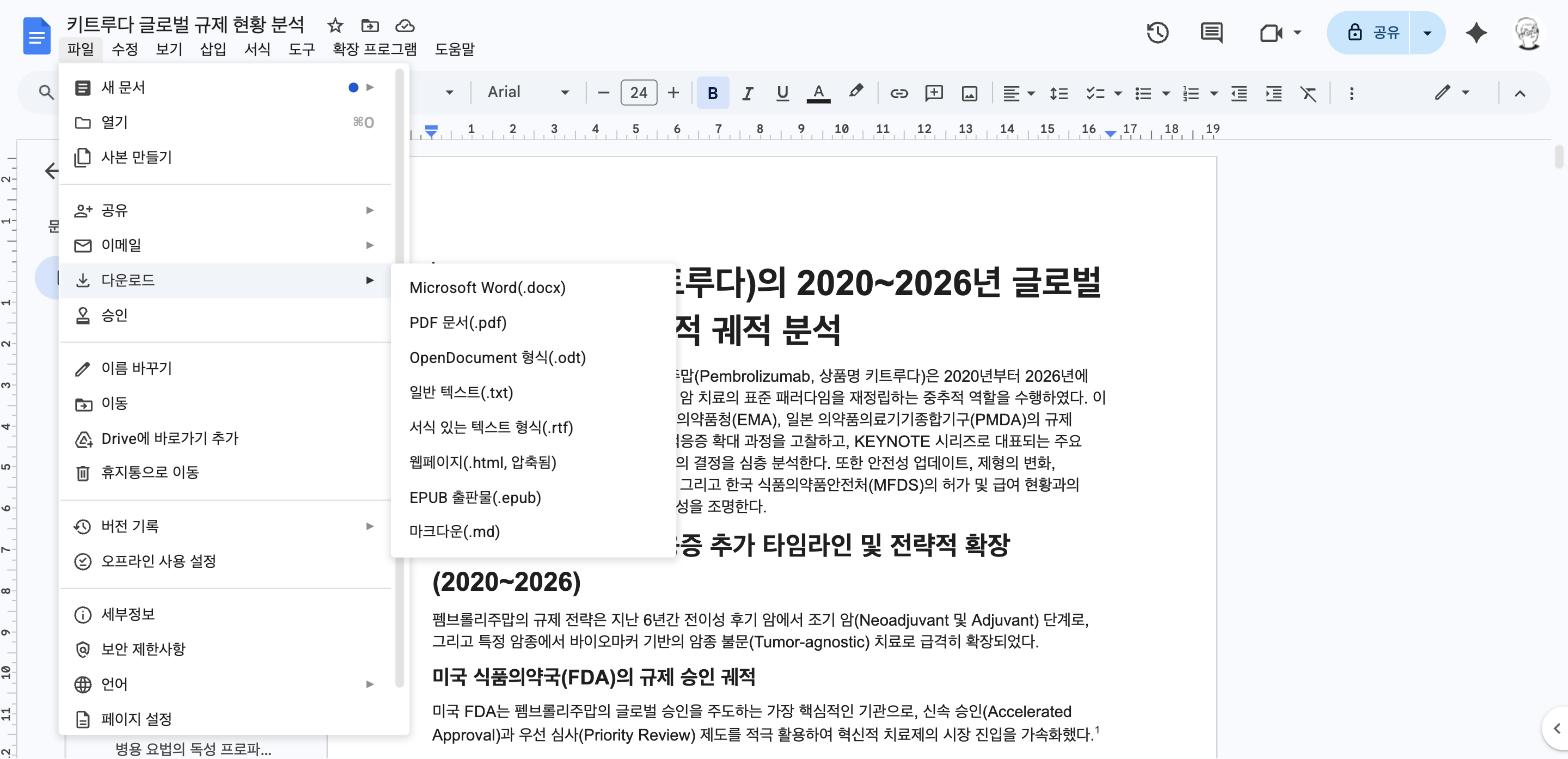Open version history clock icon
The image size is (1568, 759).
coord(1158,33)
